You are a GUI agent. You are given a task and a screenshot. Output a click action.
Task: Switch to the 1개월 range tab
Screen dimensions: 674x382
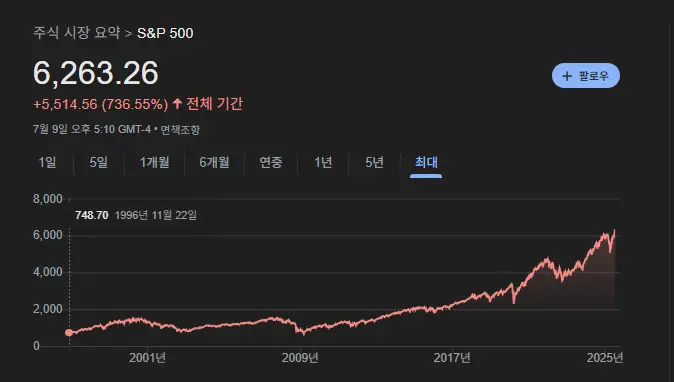coord(154,162)
